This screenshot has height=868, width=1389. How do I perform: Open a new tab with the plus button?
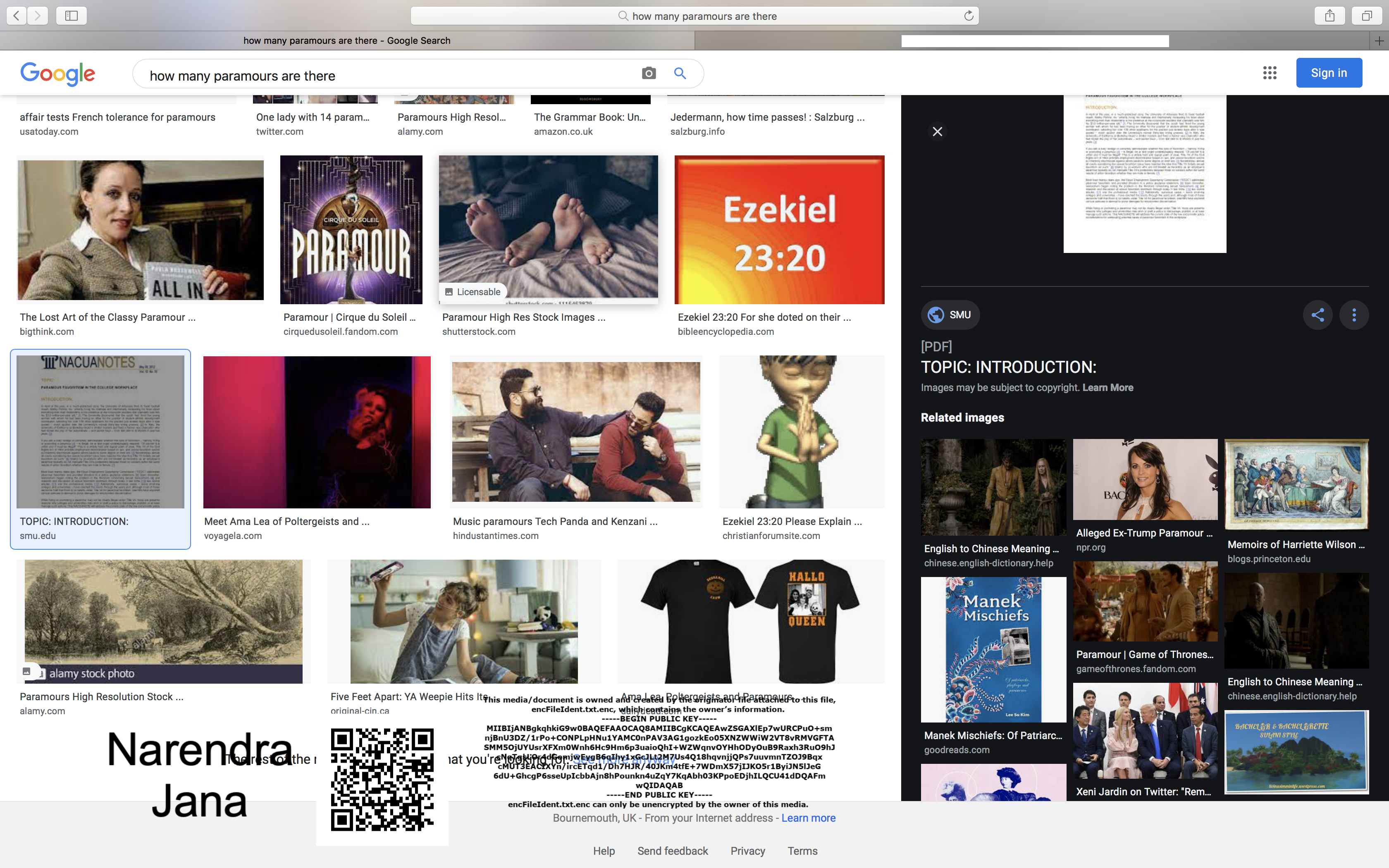tap(1380, 41)
